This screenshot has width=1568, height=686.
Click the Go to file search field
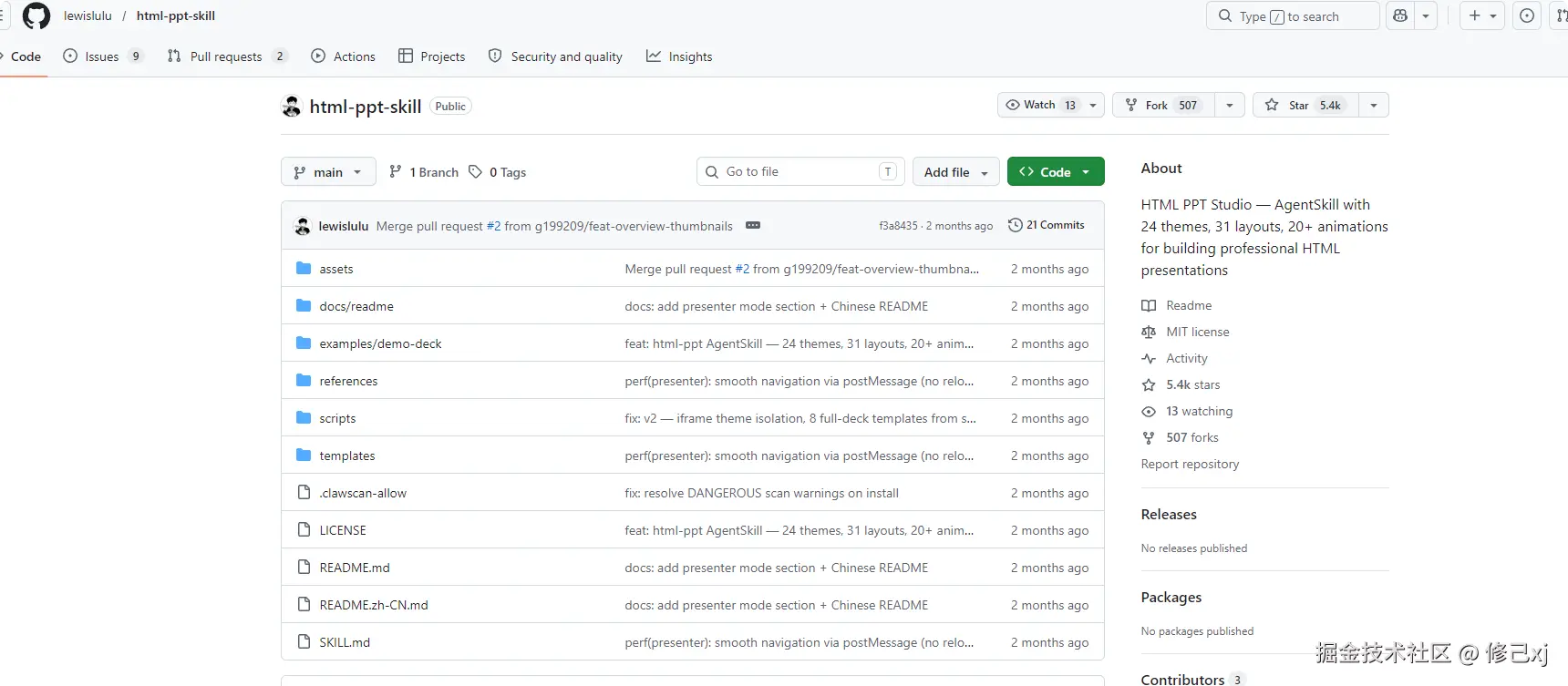(800, 171)
